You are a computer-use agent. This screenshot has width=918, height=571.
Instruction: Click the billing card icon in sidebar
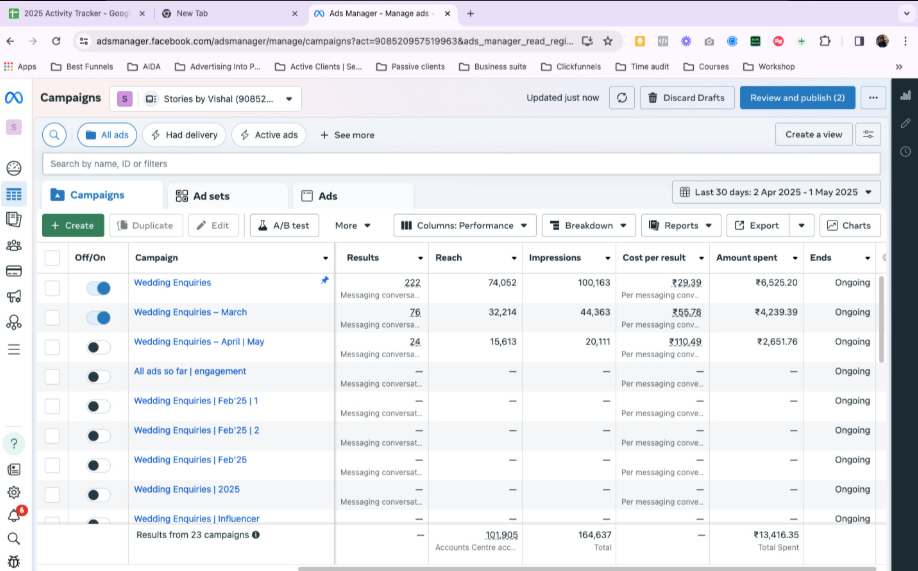pyautogui.click(x=14, y=271)
